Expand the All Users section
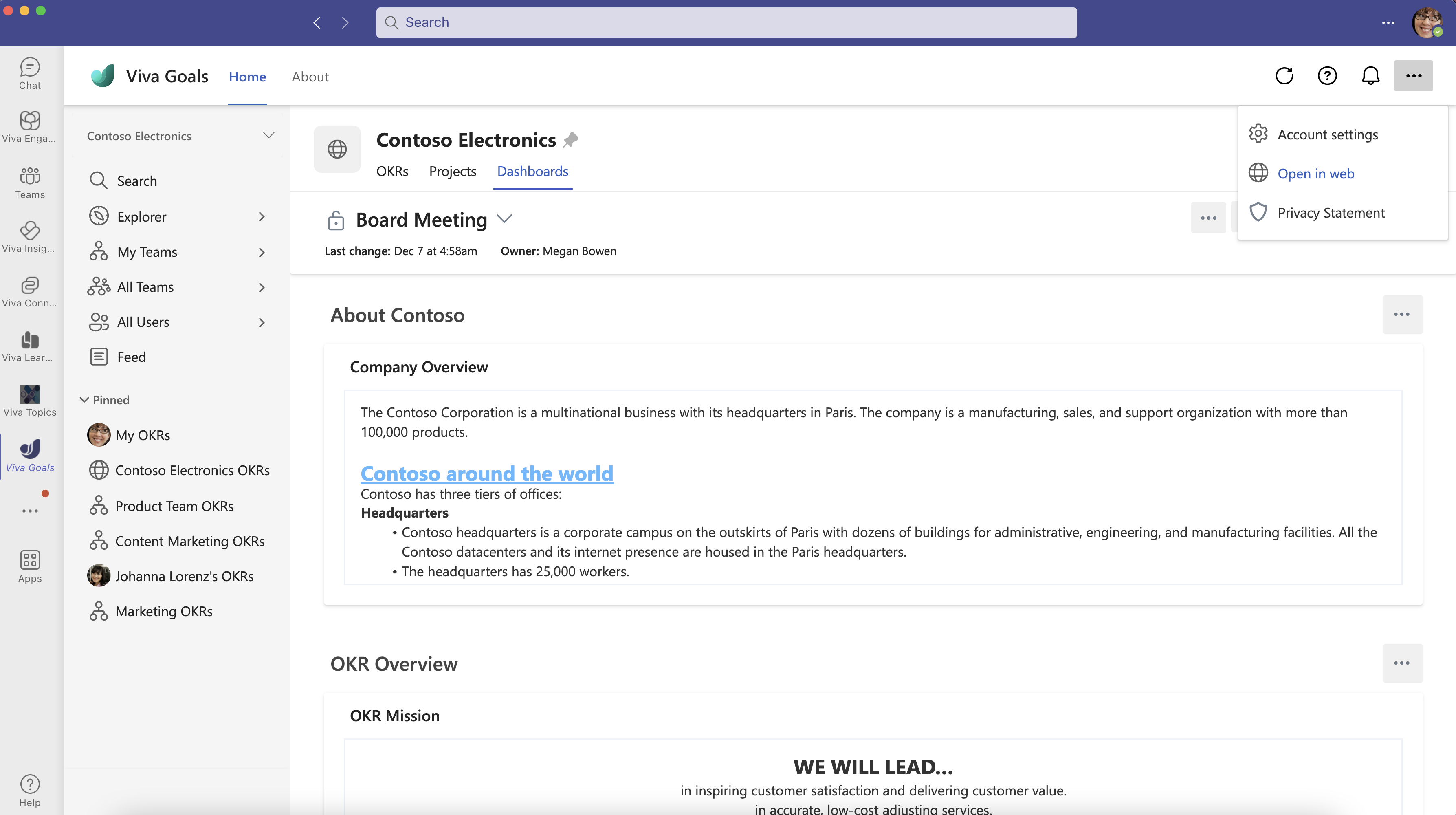This screenshot has width=1456, height=815. (x=262, y=322)
